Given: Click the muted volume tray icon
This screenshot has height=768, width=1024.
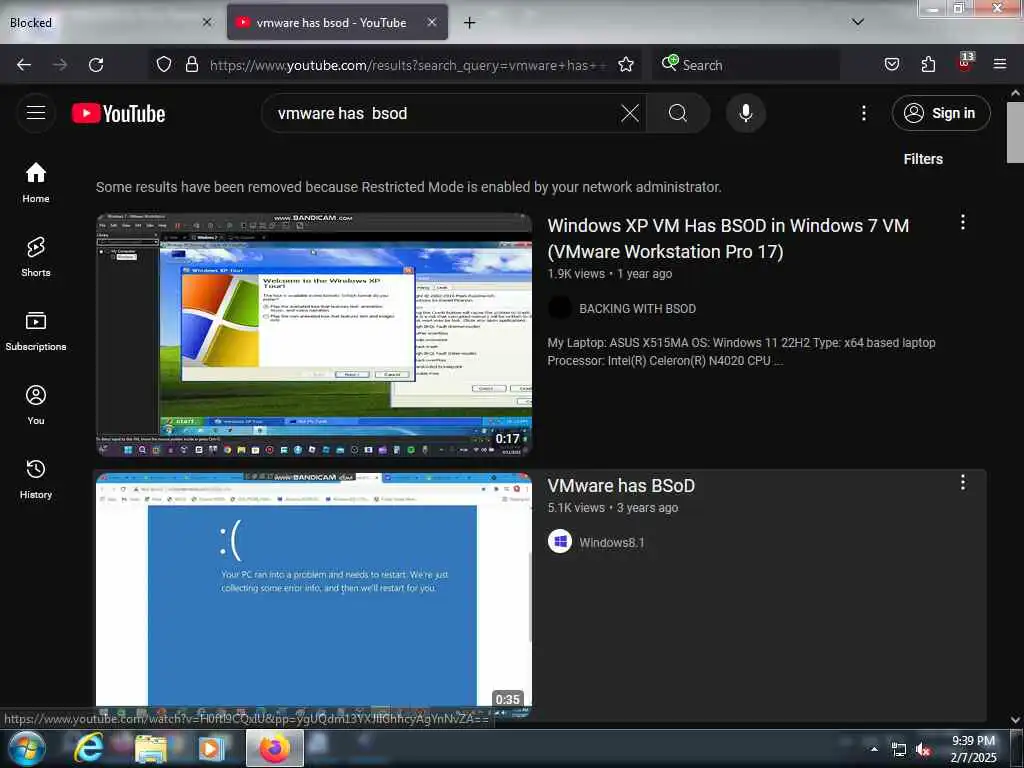Looking at the screenshot, I should click(923, 750).
